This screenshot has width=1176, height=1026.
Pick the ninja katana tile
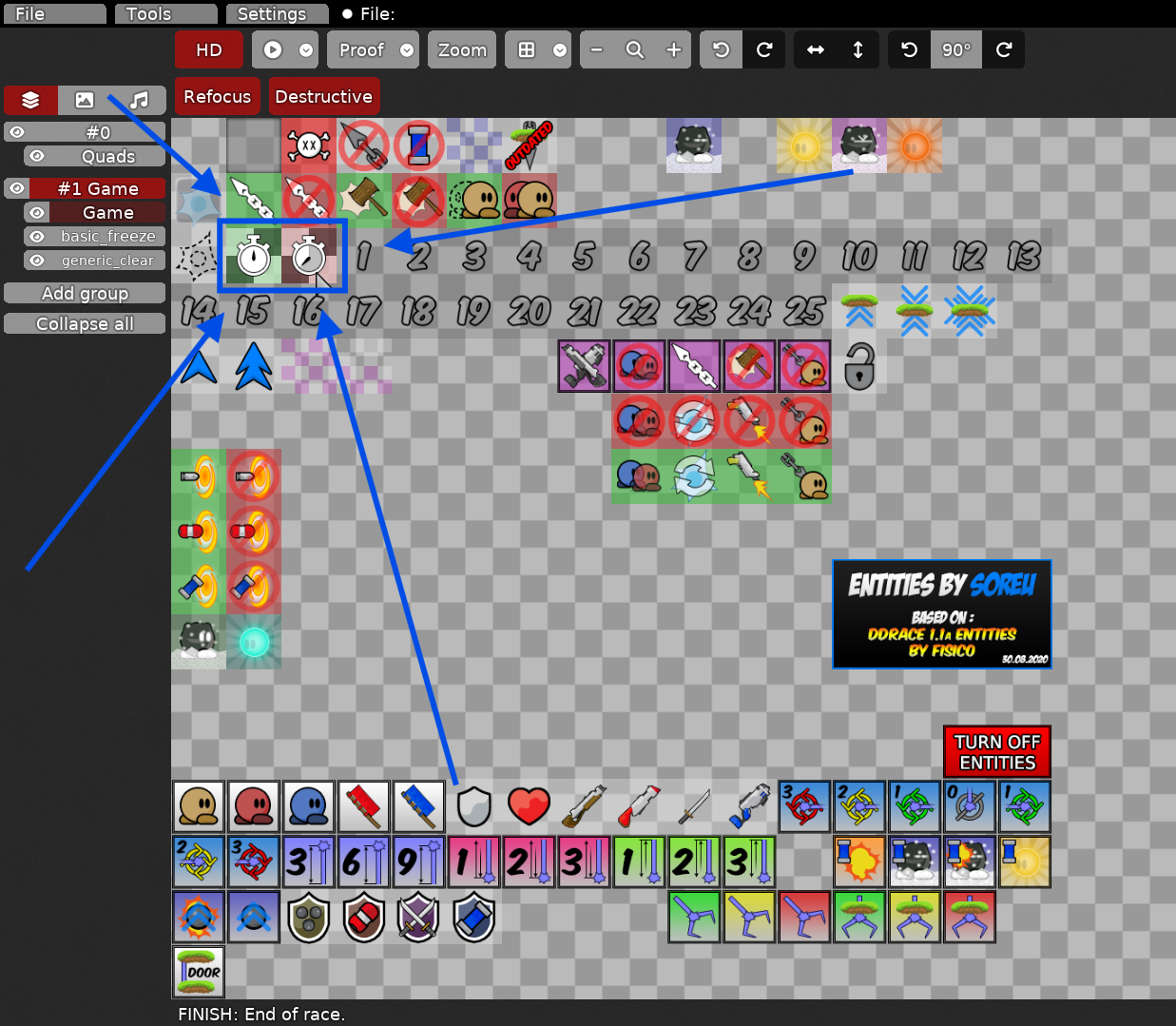[695, 807]
